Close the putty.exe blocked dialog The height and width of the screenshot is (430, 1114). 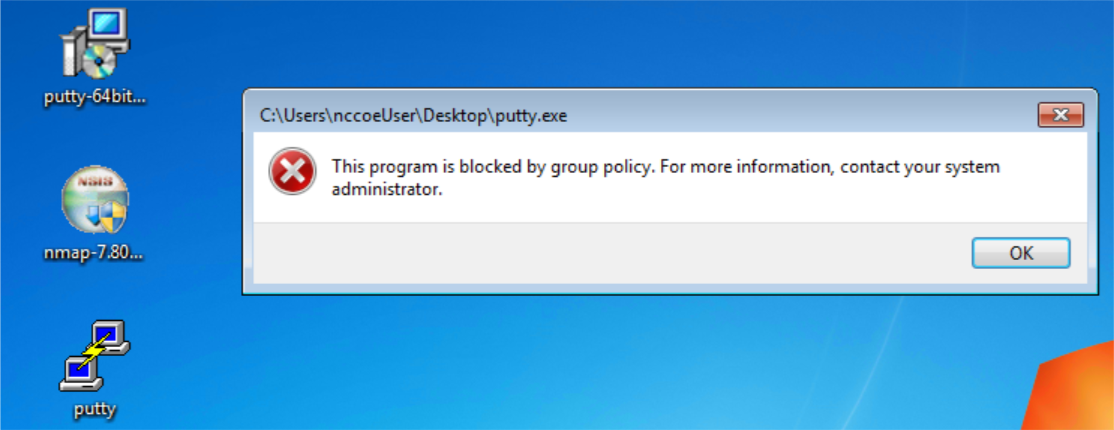coord(1061,114)
